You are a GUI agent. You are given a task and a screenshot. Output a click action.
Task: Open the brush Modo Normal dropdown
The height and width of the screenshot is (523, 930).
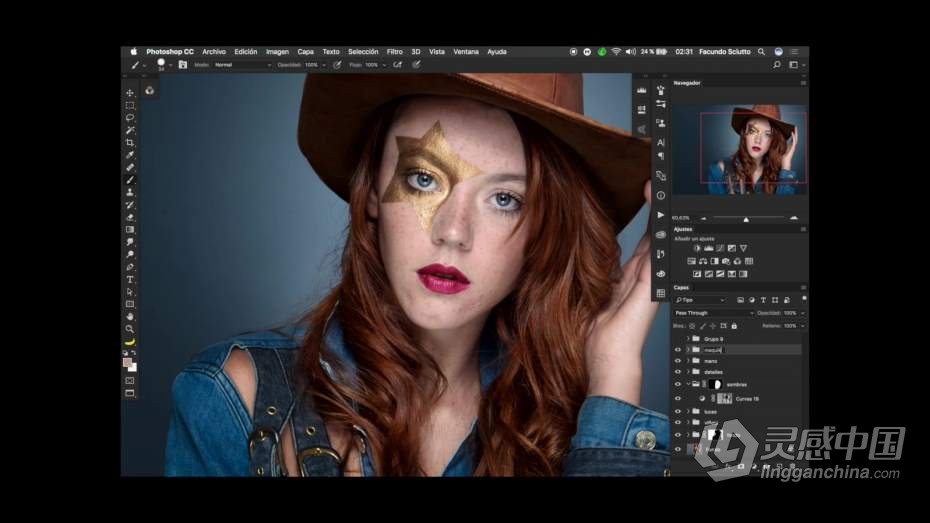click(x=242, y=65)
